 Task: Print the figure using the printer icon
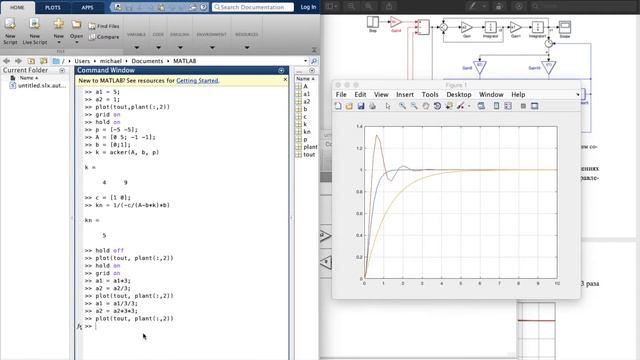(373, 106)
